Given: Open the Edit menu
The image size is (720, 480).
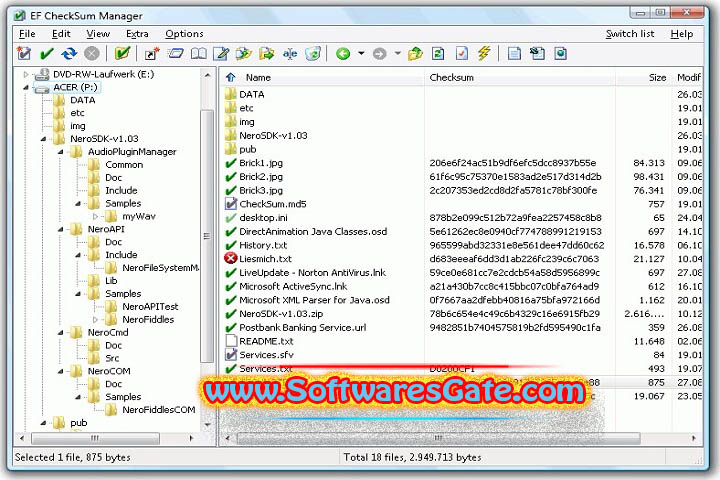Looking at the screenshot, I should coord(61,34).
